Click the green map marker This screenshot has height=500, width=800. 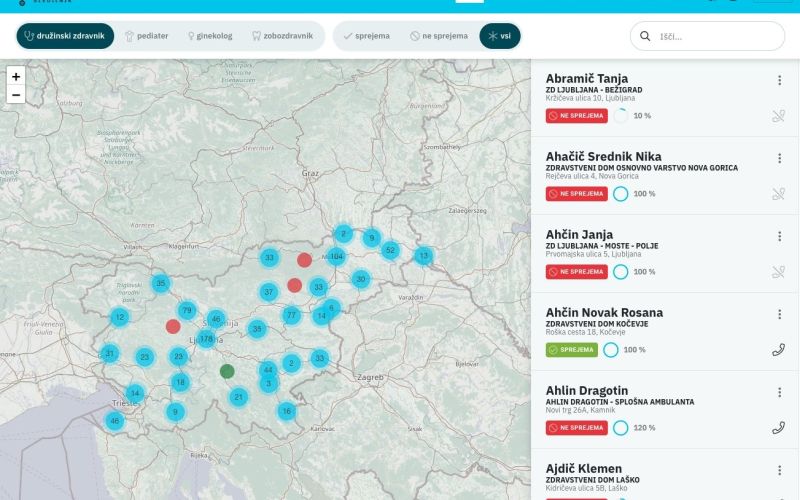click(x=227, y=371)
